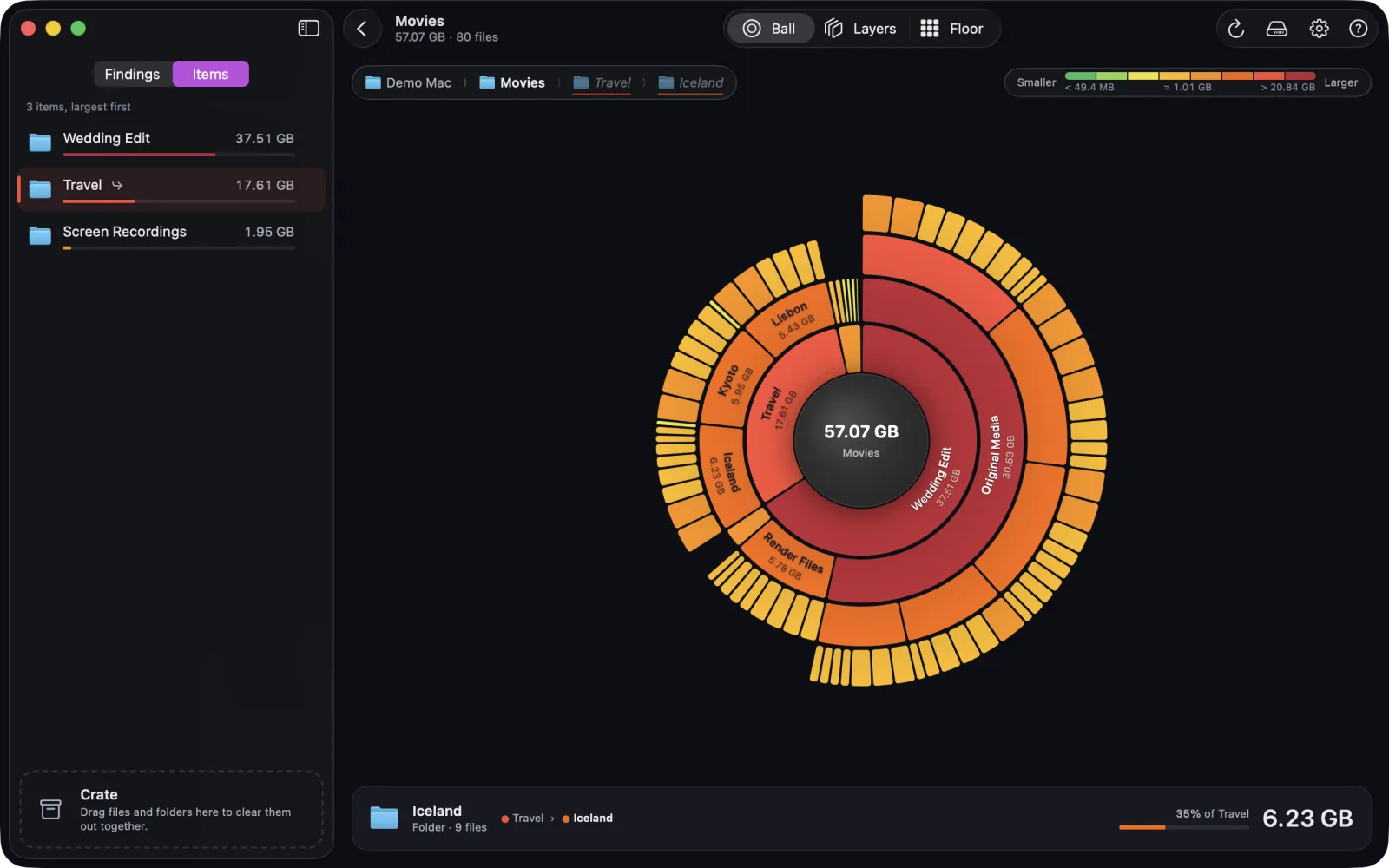Select the Movies breadcrumb
Screen dimensions: 1389x868
coord(512,82)
